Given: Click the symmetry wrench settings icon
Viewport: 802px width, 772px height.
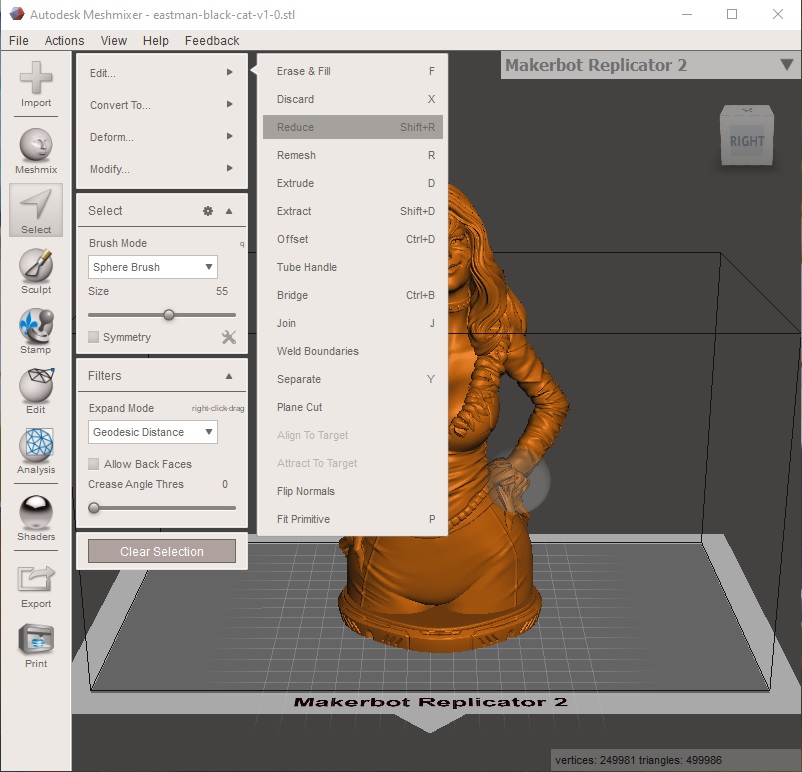Looking at the screenshot, I should [229, 337].
